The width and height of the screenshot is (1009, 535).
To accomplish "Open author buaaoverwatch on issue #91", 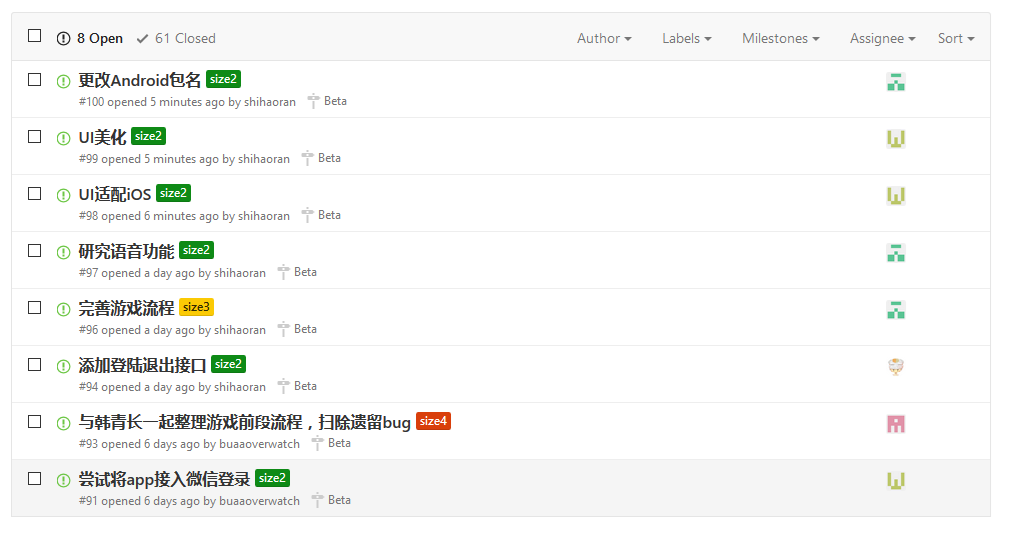I will (259, 500).
